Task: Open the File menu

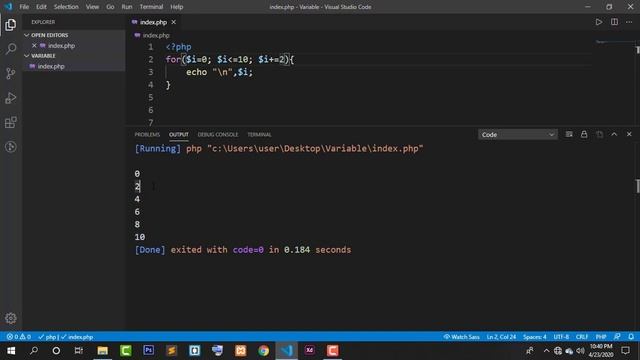Action: [24, 7]
